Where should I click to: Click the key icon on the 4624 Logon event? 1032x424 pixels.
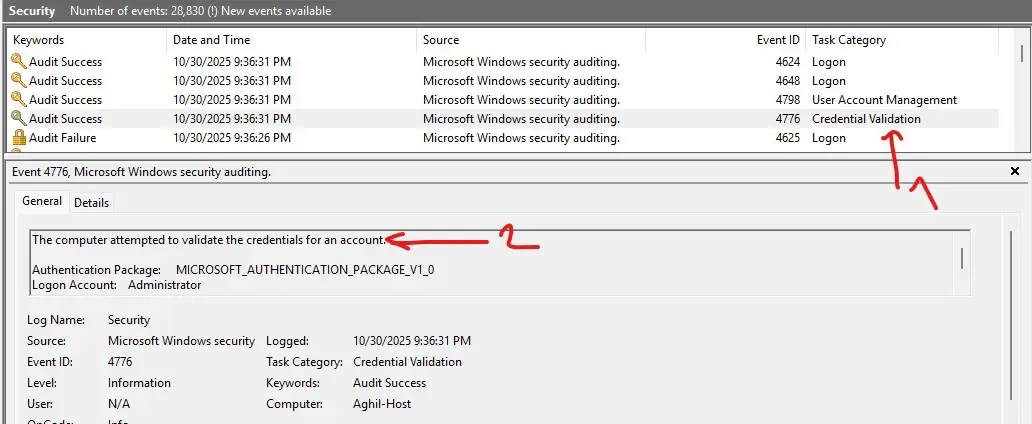pyautogui.click(x=18, y=62)
